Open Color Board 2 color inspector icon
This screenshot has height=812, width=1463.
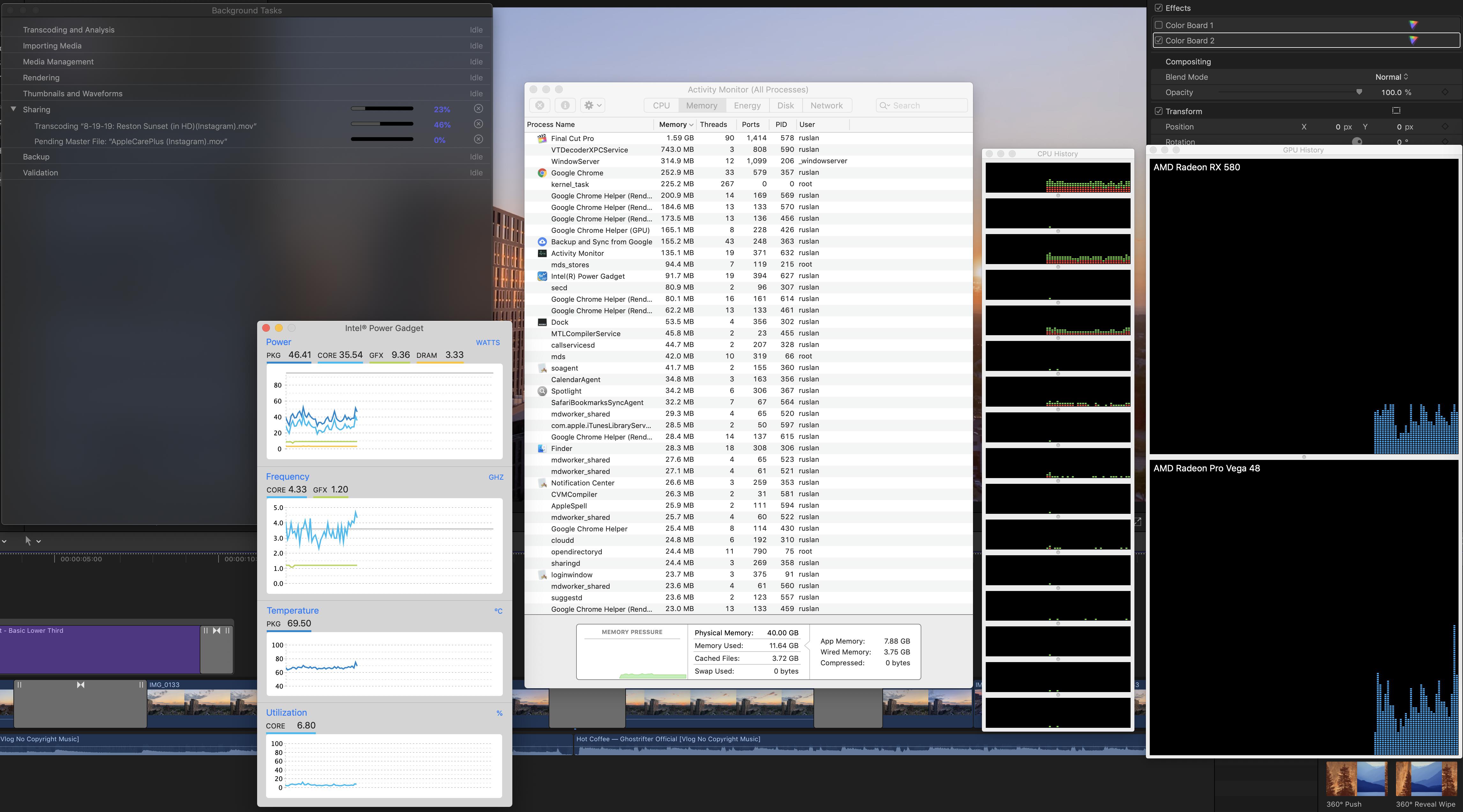pyautogui.click(x=1413, y=40)
